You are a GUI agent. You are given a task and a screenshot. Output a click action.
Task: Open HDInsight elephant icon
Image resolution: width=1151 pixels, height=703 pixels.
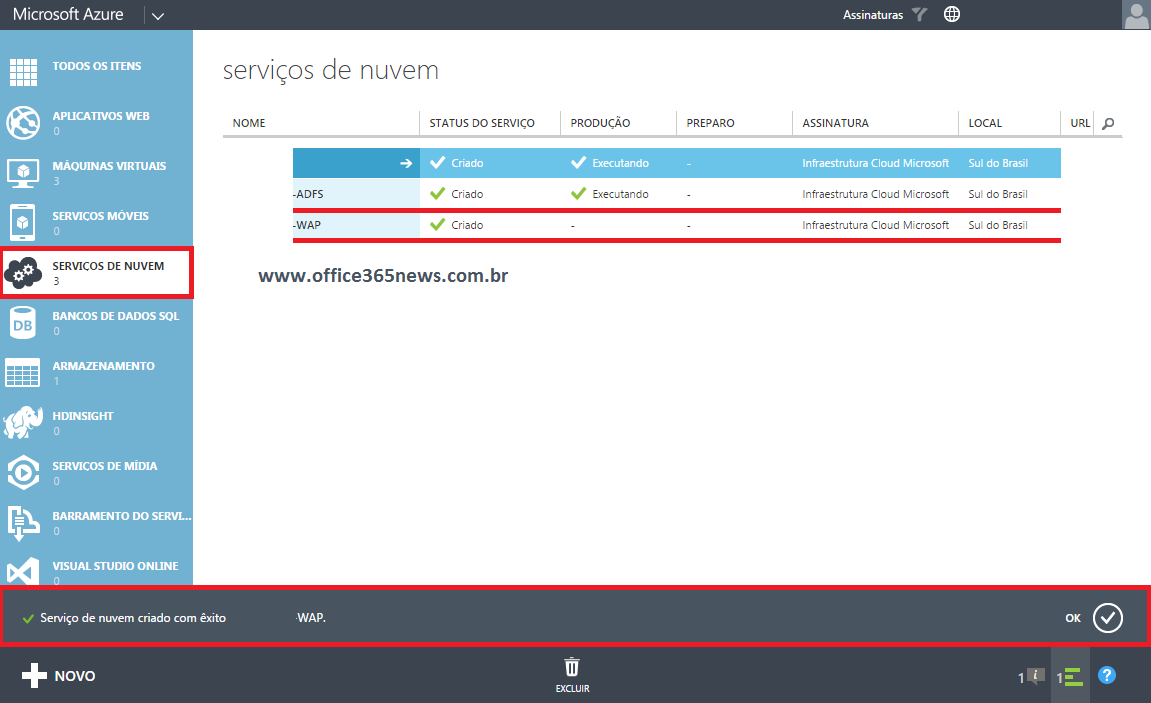(23, 423)
